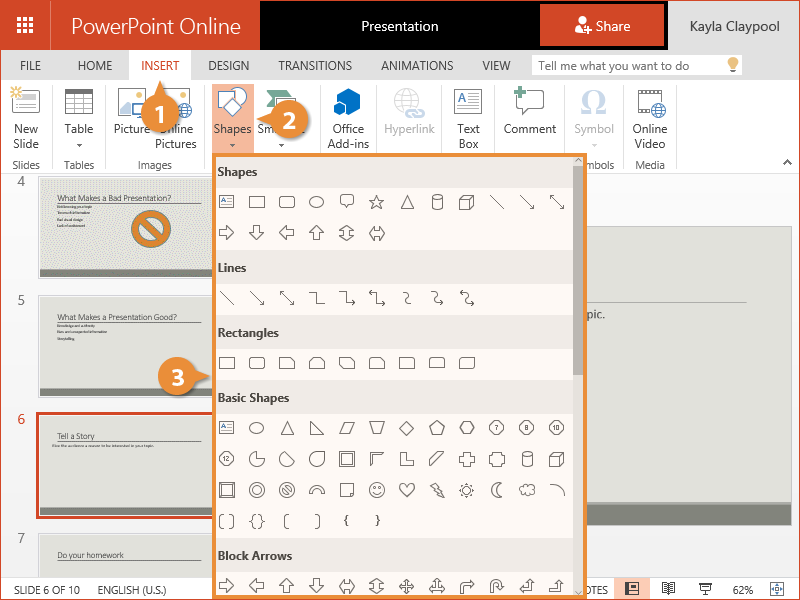Image resolution: width=800 pixels, height=600 pixels.
Task: Click the Share button
Action: [x=602, y=26]
